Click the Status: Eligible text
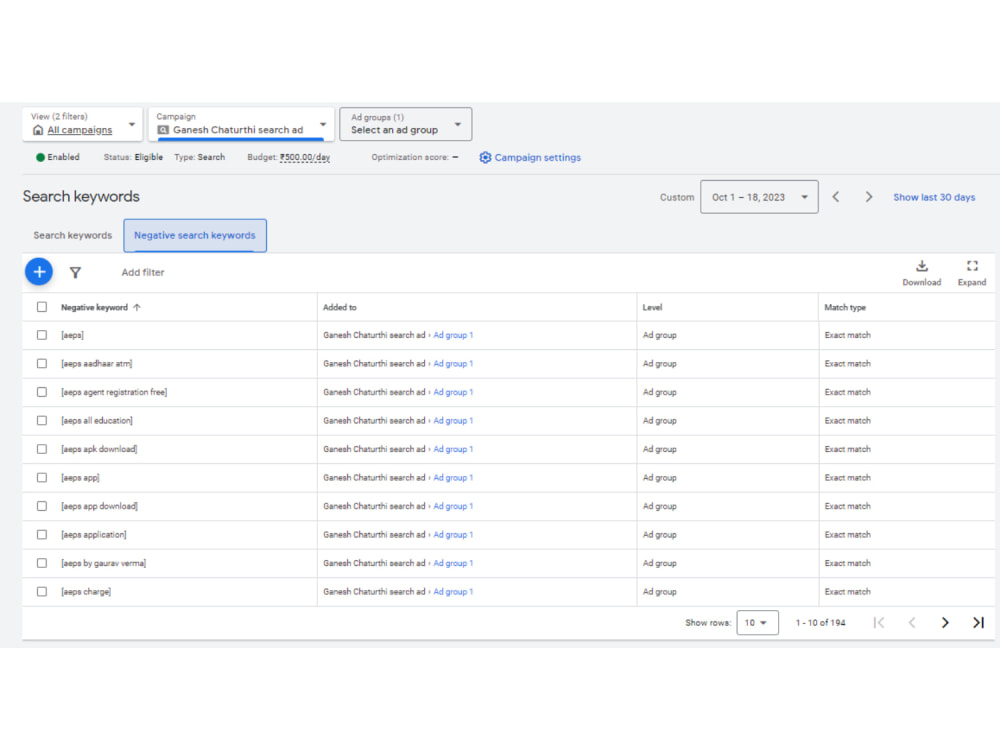1000x750 pixels. (x=133, y=158)
